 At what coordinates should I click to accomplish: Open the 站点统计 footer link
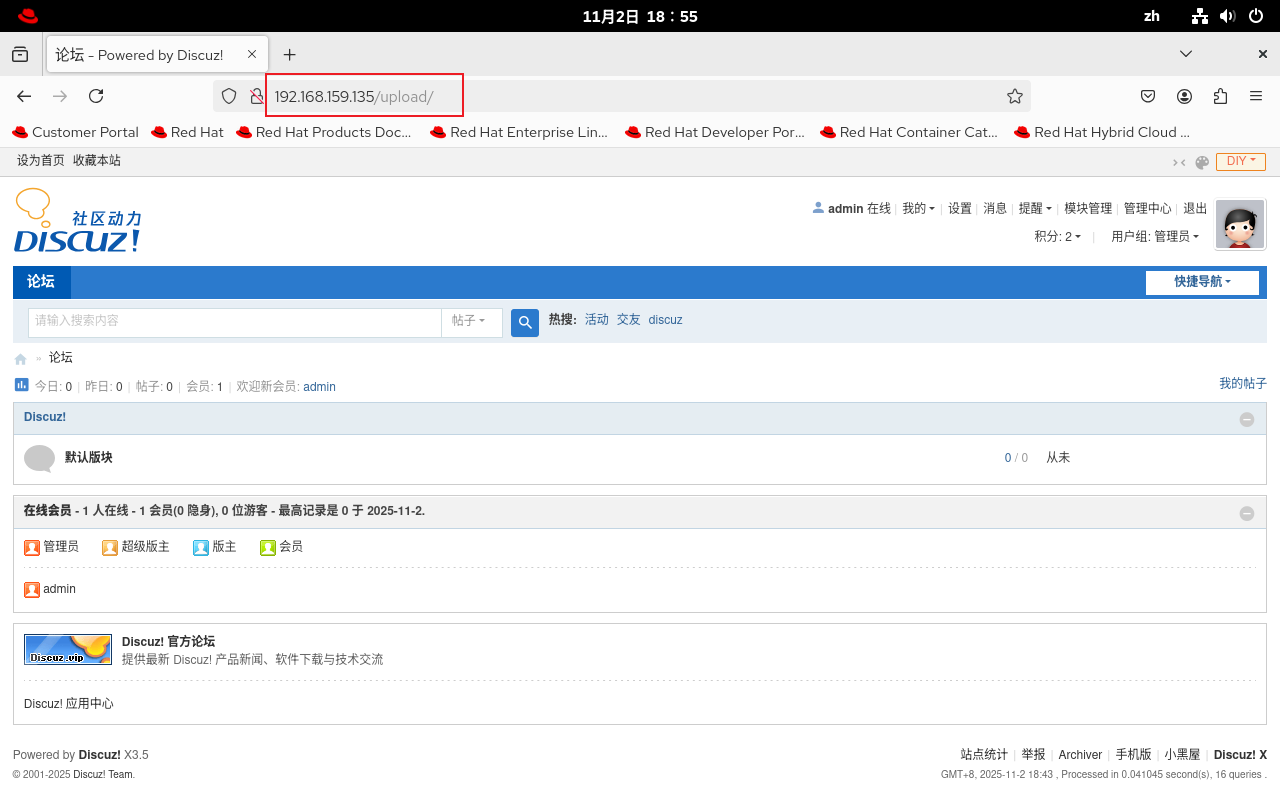click(984, 755)
